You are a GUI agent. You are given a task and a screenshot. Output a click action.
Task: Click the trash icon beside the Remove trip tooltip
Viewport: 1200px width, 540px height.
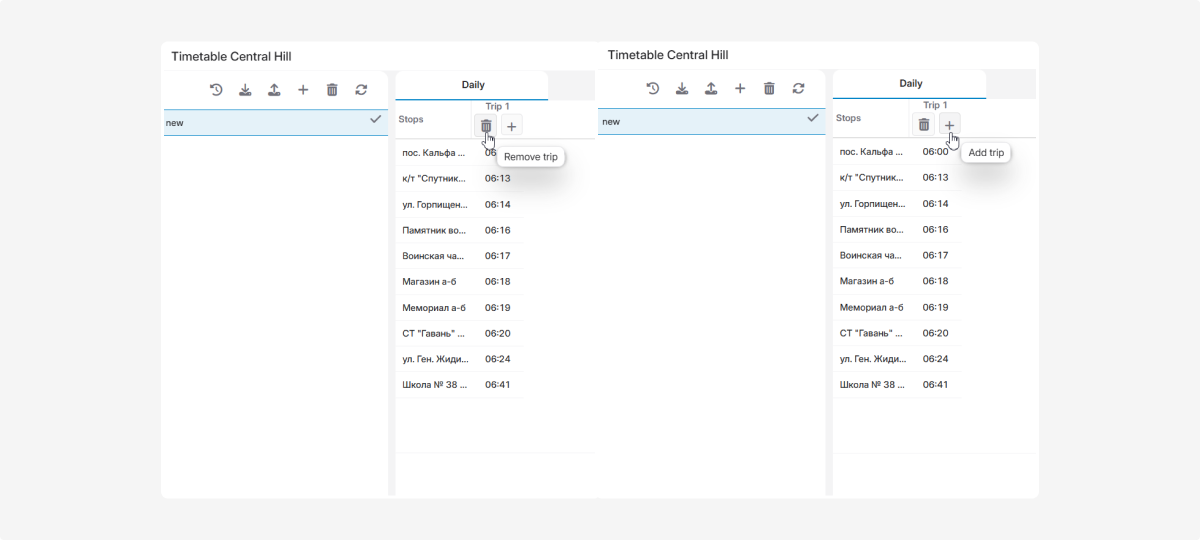(x=486, y=126)
